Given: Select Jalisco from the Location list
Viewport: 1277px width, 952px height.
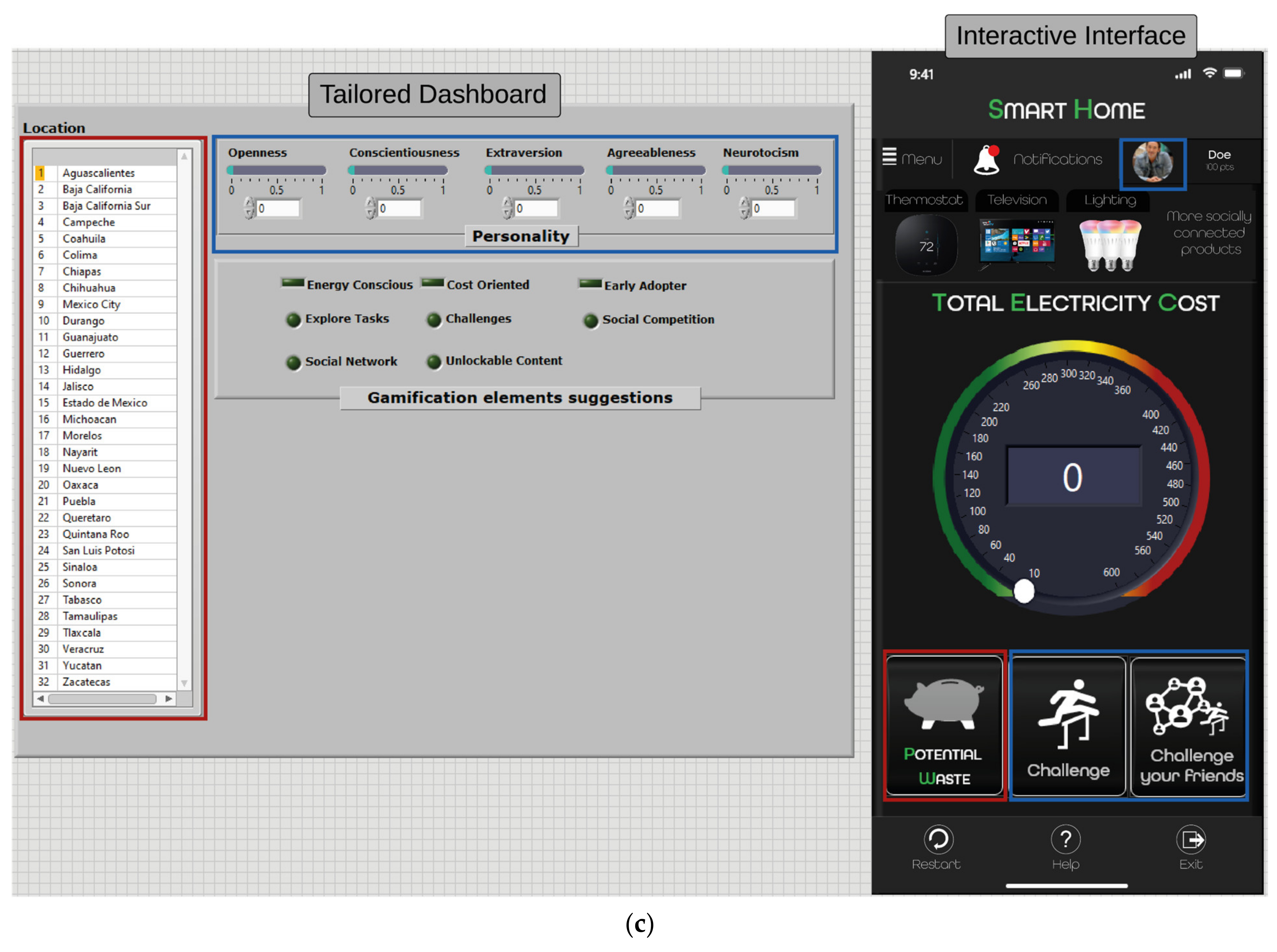Looking at the screenshot, I should (78, 386).
